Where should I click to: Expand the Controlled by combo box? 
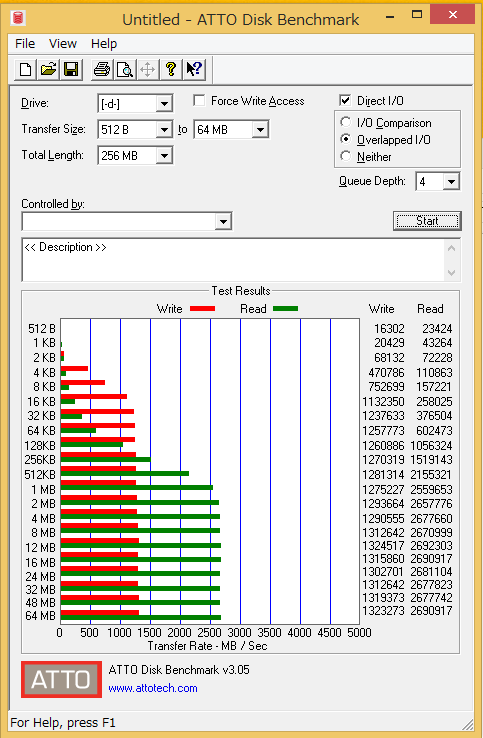223,221
